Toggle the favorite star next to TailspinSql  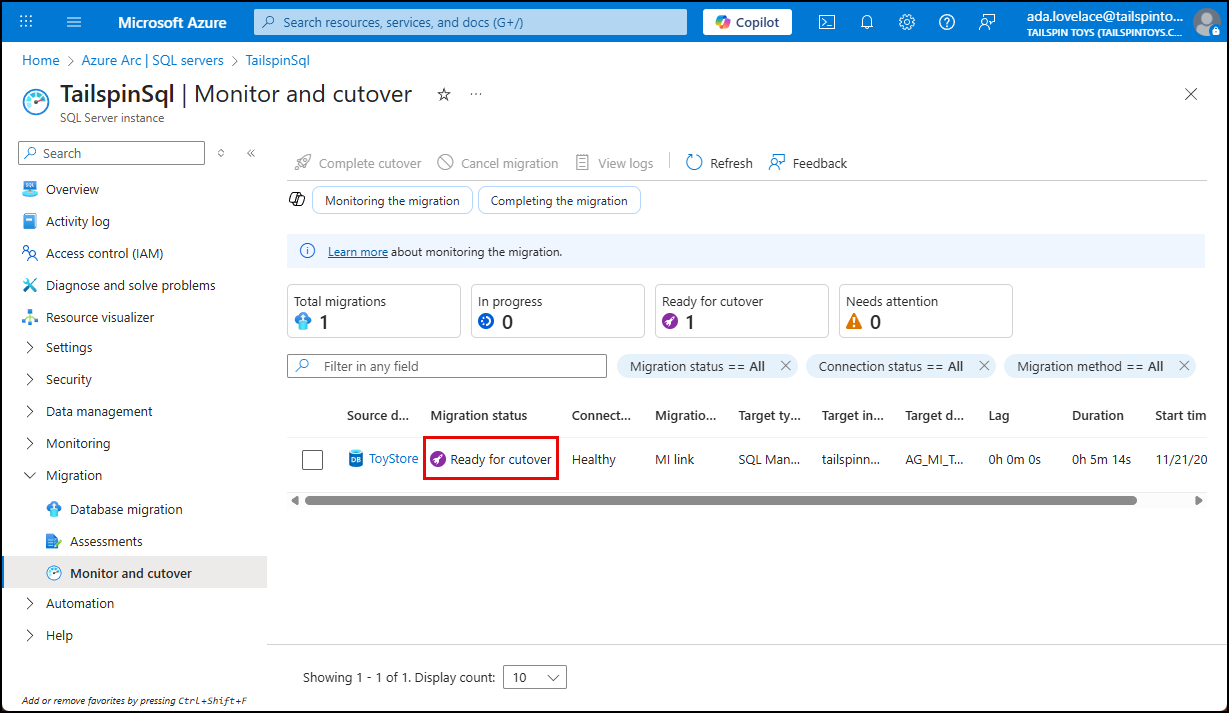(443, 93)
